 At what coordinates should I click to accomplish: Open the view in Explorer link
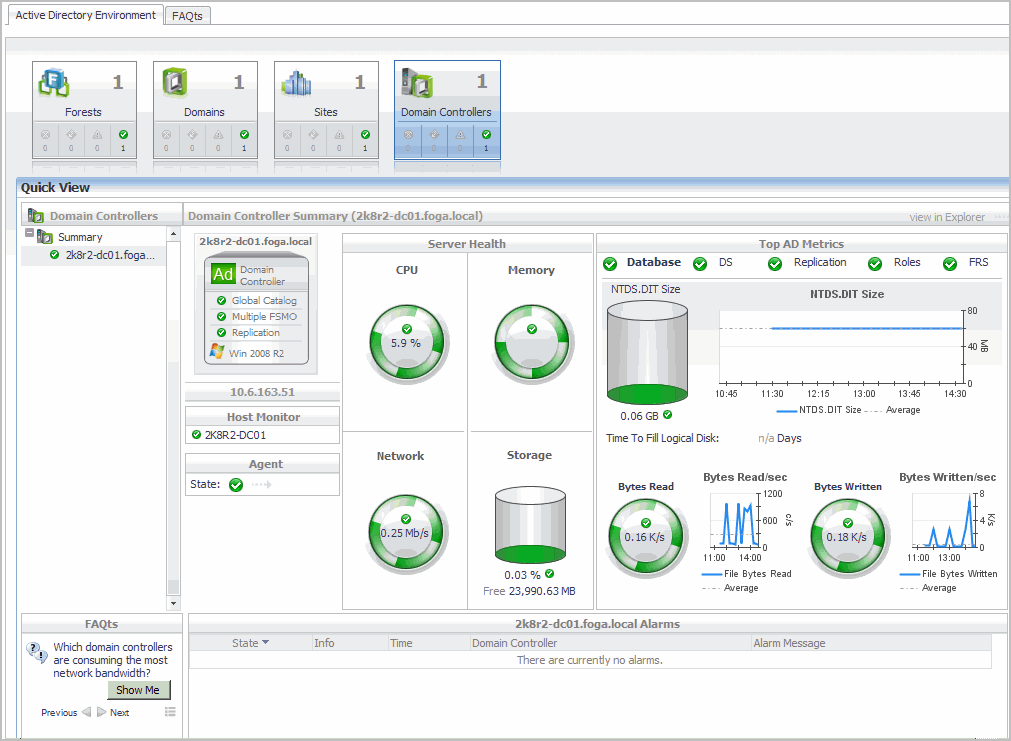(947, 217)
